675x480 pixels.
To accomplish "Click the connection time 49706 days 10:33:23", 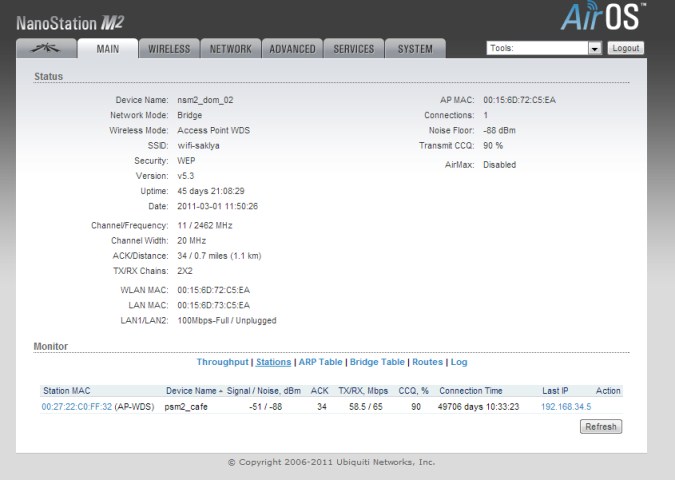I will tap(478, 406).
